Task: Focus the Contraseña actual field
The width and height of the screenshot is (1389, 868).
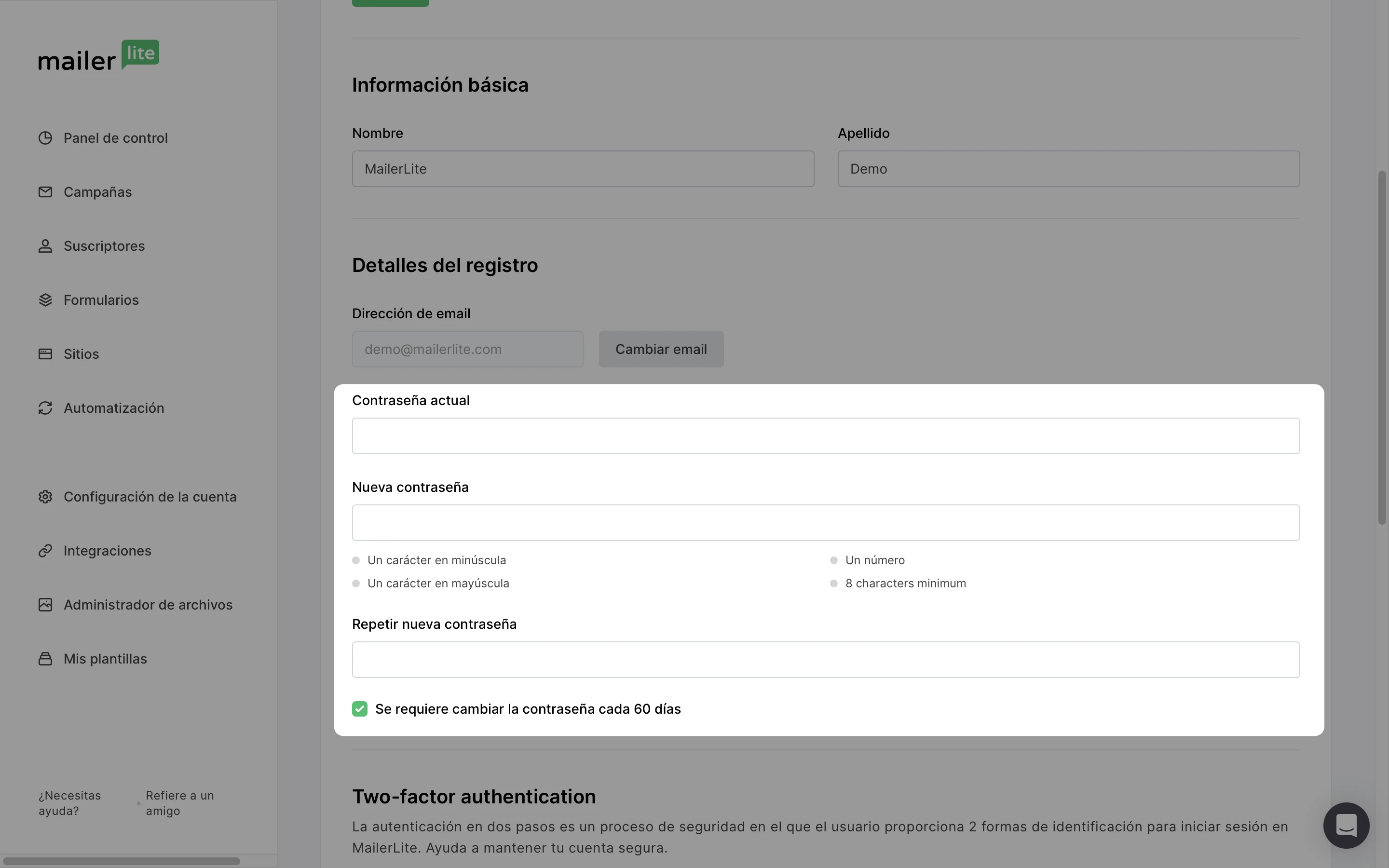Action: [825, 436]
